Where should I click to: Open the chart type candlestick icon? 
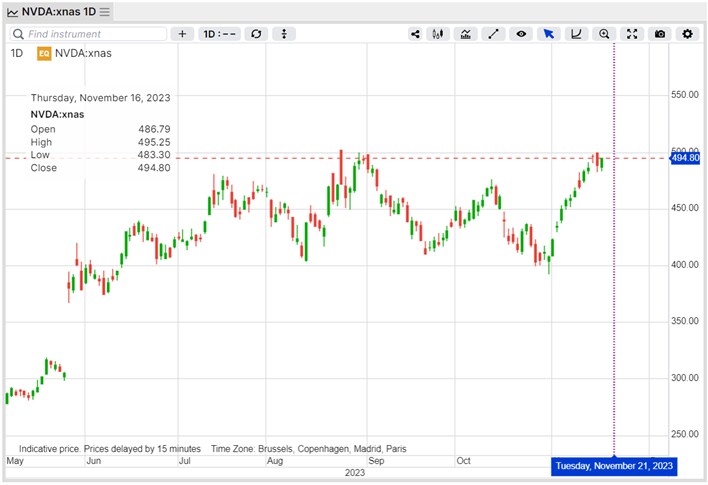click(x=438, y=34)
